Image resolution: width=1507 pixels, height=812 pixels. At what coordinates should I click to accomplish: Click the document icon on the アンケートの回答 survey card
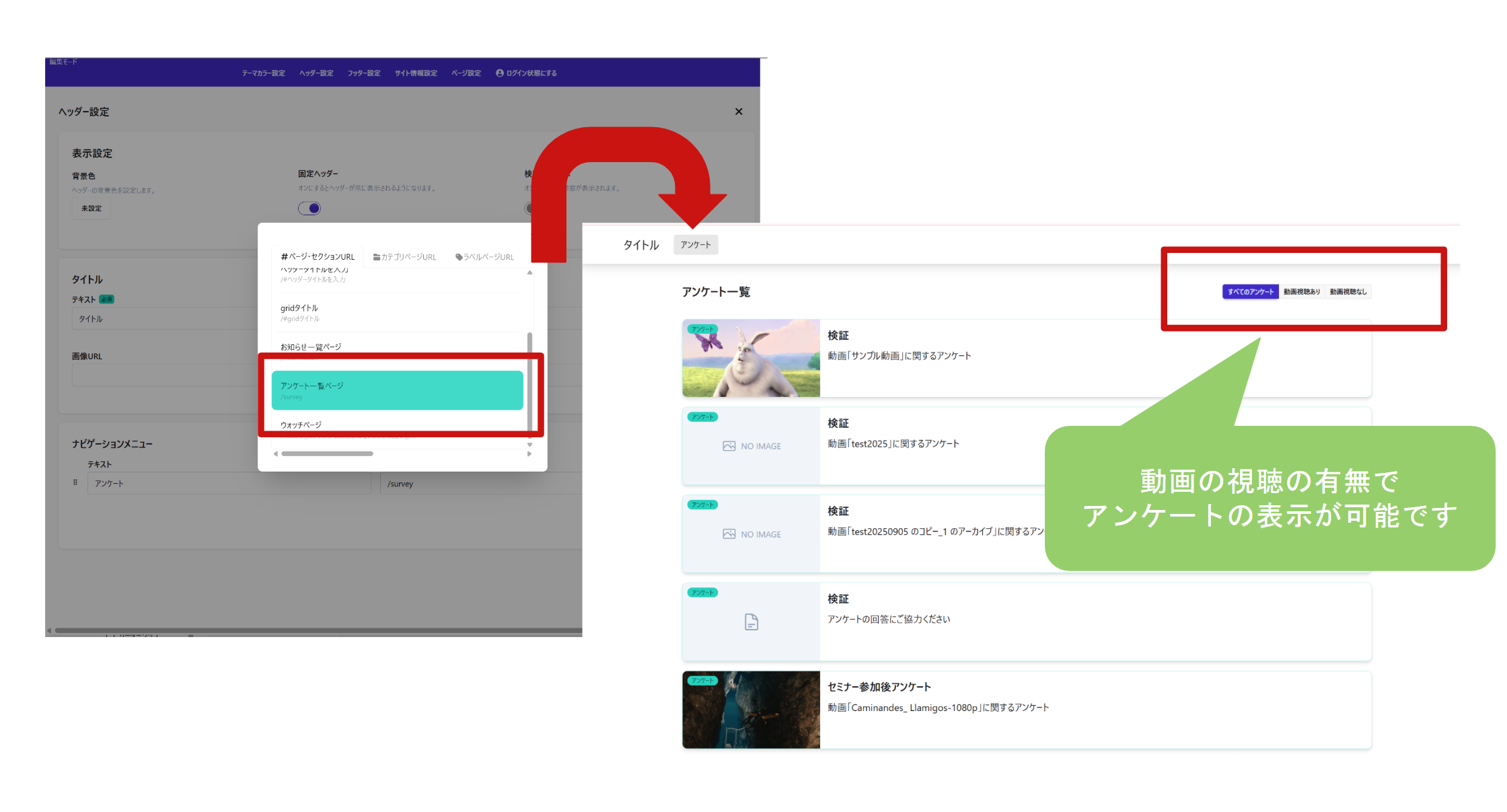tap(751, 621)
